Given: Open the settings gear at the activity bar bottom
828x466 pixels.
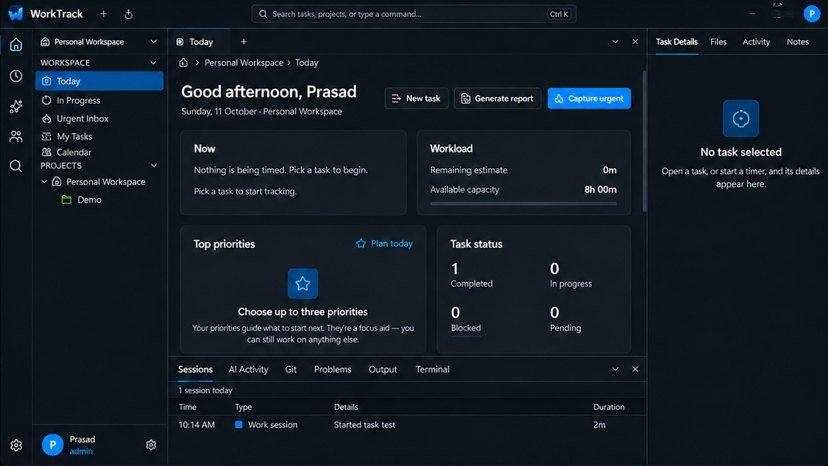Looking at the screenshot, I should [x=16, y=445].
